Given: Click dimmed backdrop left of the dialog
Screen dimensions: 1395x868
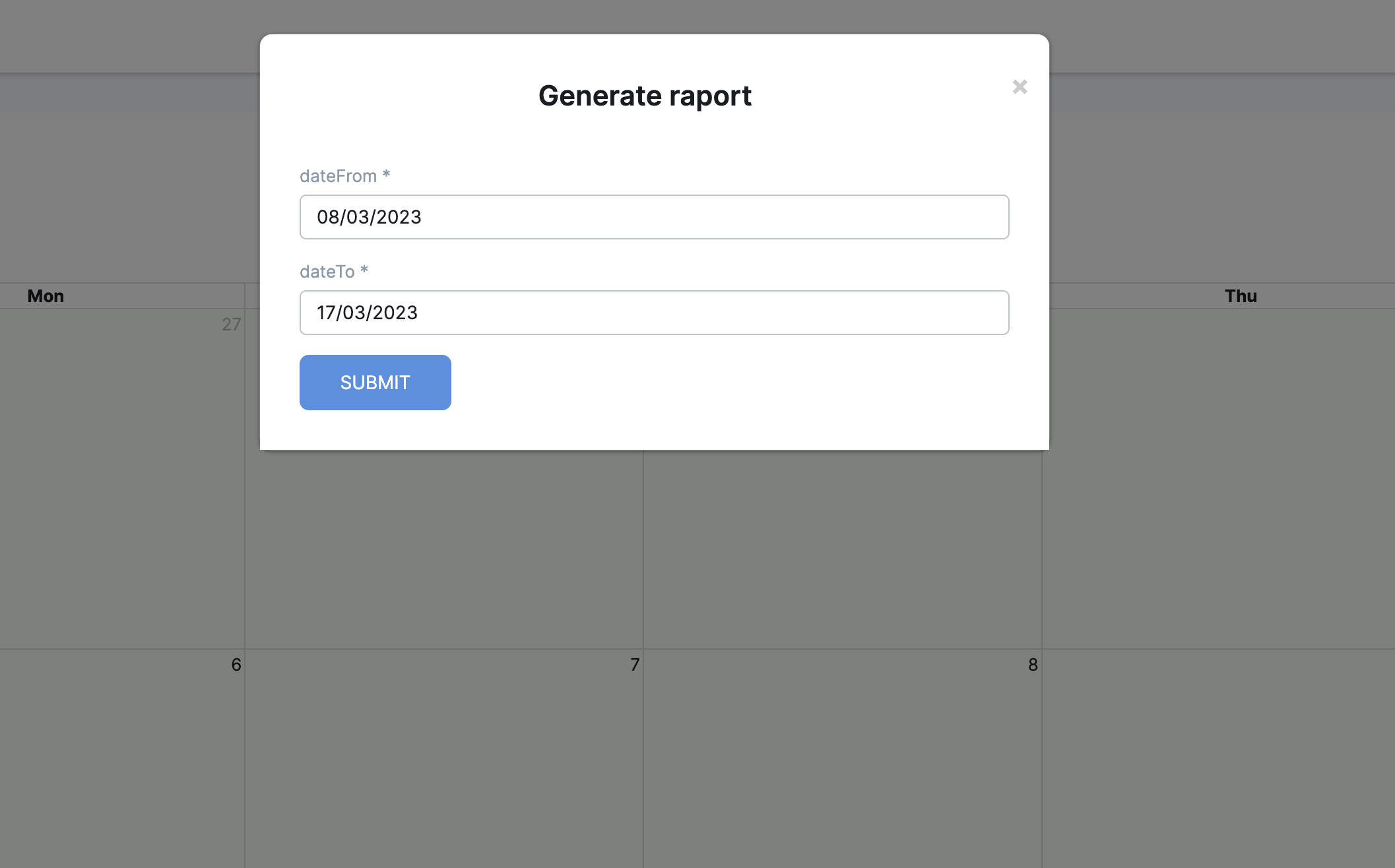Looking at the screenshot, I should 129,198.
